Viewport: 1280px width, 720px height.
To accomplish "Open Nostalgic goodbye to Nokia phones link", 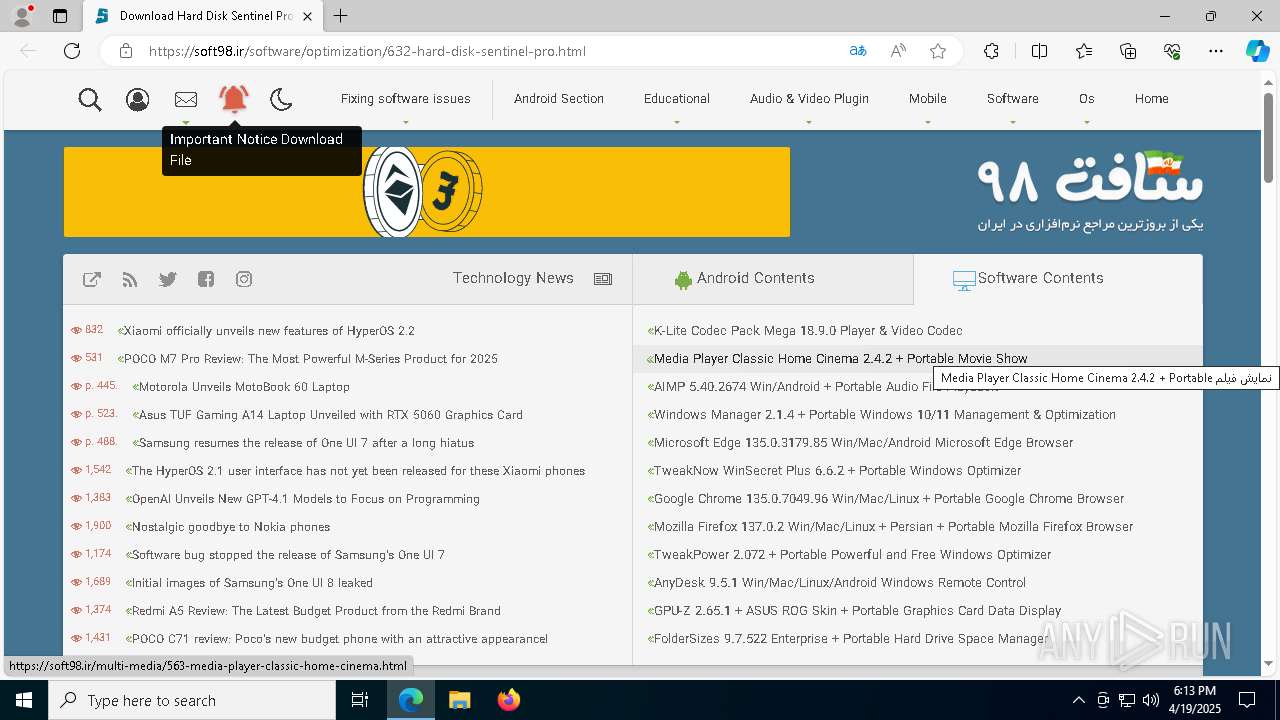I will (231, 527).
